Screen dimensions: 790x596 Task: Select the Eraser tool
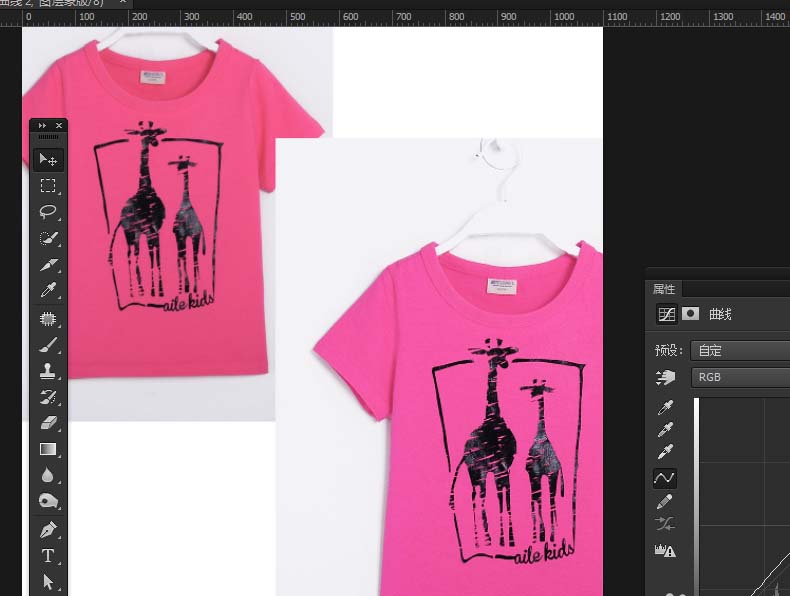47,423
